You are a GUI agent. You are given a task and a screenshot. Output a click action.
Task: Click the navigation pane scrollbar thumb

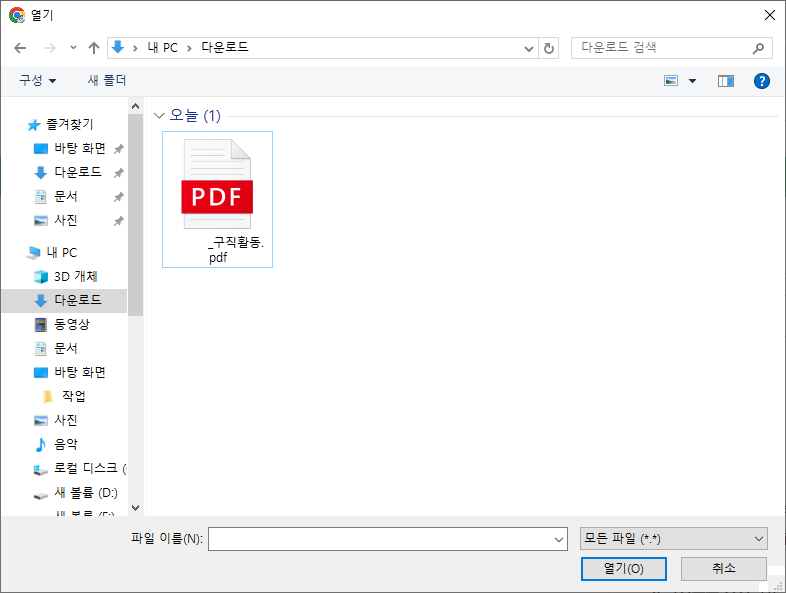coord(135,215)
